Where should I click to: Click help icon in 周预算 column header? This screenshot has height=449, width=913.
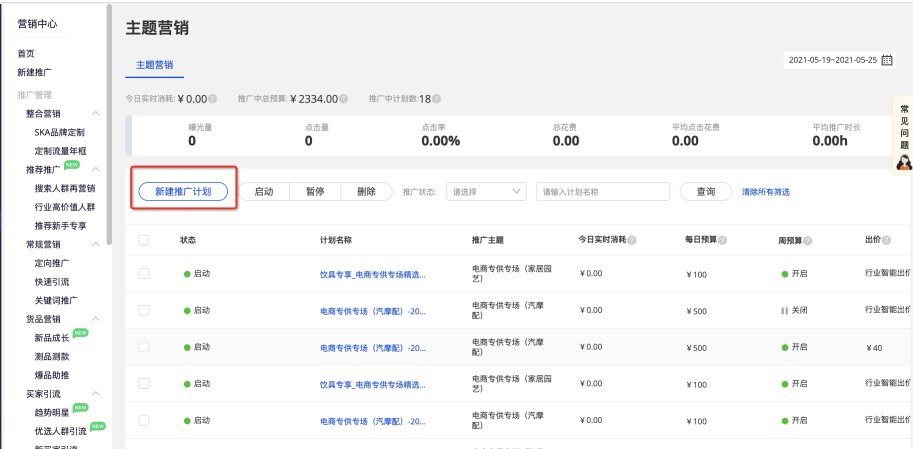coord(809,241)
